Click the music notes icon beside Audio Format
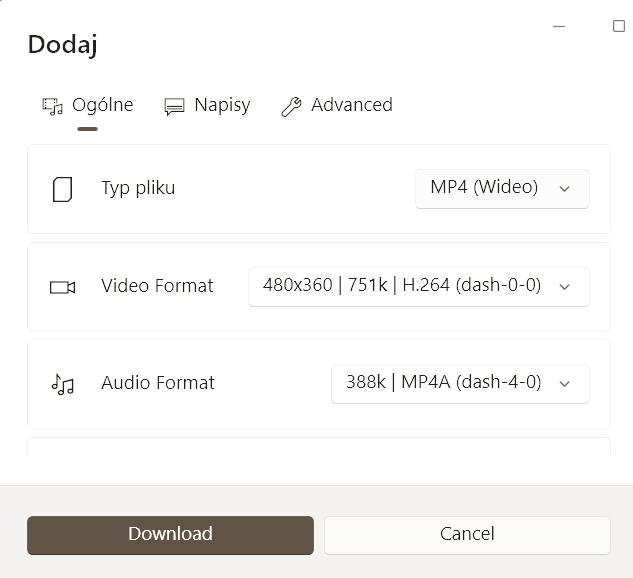Screen dimensions: 633x578 click(63, 384)
